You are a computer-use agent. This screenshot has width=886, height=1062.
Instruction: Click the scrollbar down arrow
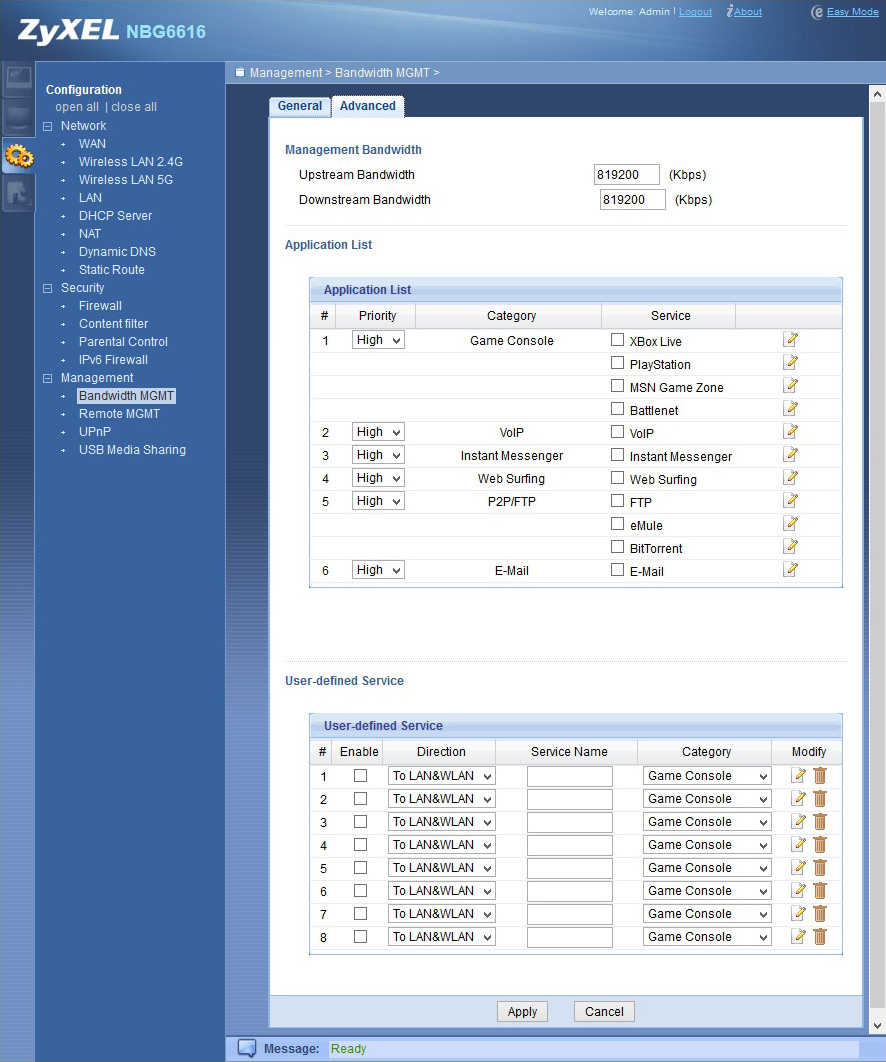pos(877,1026)
